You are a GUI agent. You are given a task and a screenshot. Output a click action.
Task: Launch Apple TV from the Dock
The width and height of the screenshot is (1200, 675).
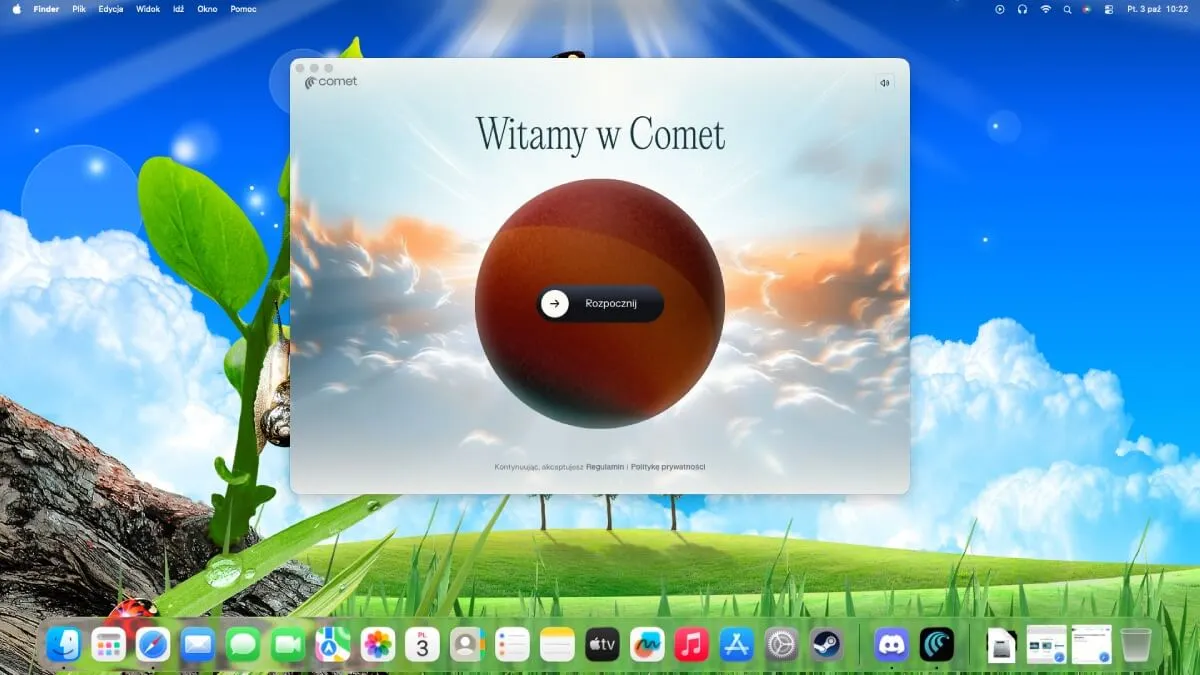click(602, 645)
